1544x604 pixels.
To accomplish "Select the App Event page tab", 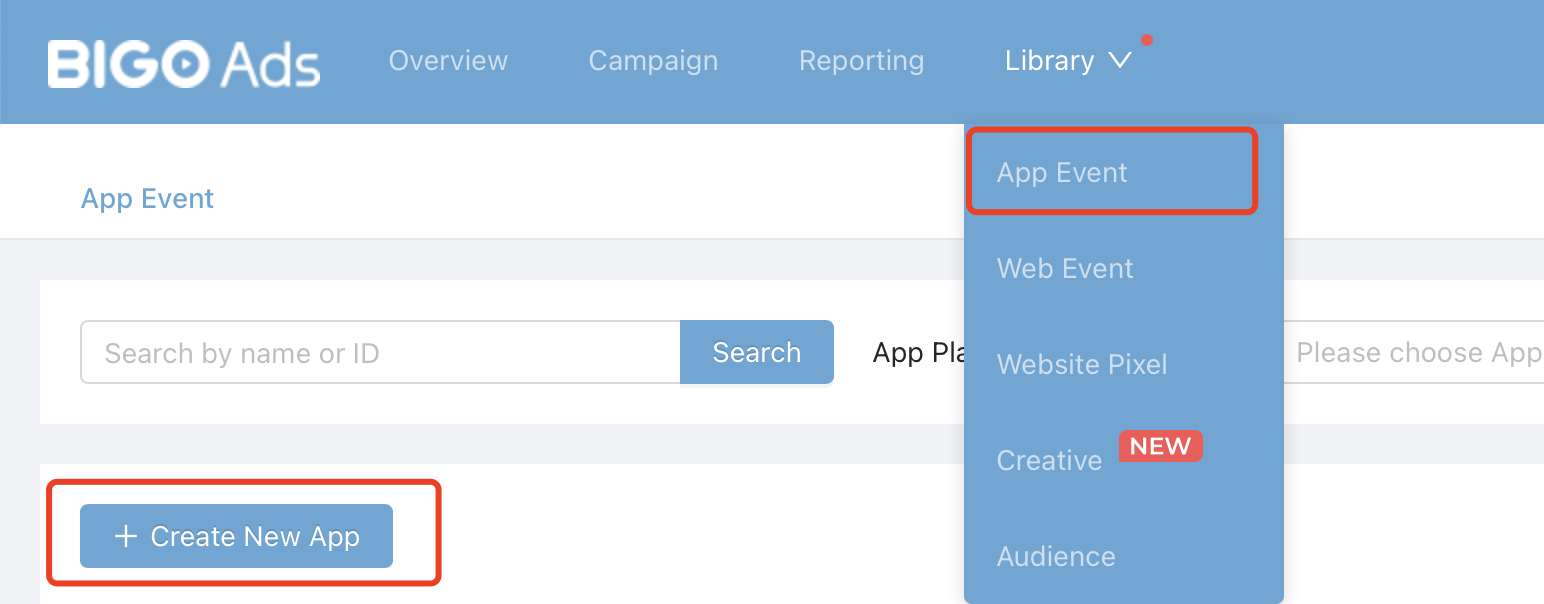I will (148, 199).
